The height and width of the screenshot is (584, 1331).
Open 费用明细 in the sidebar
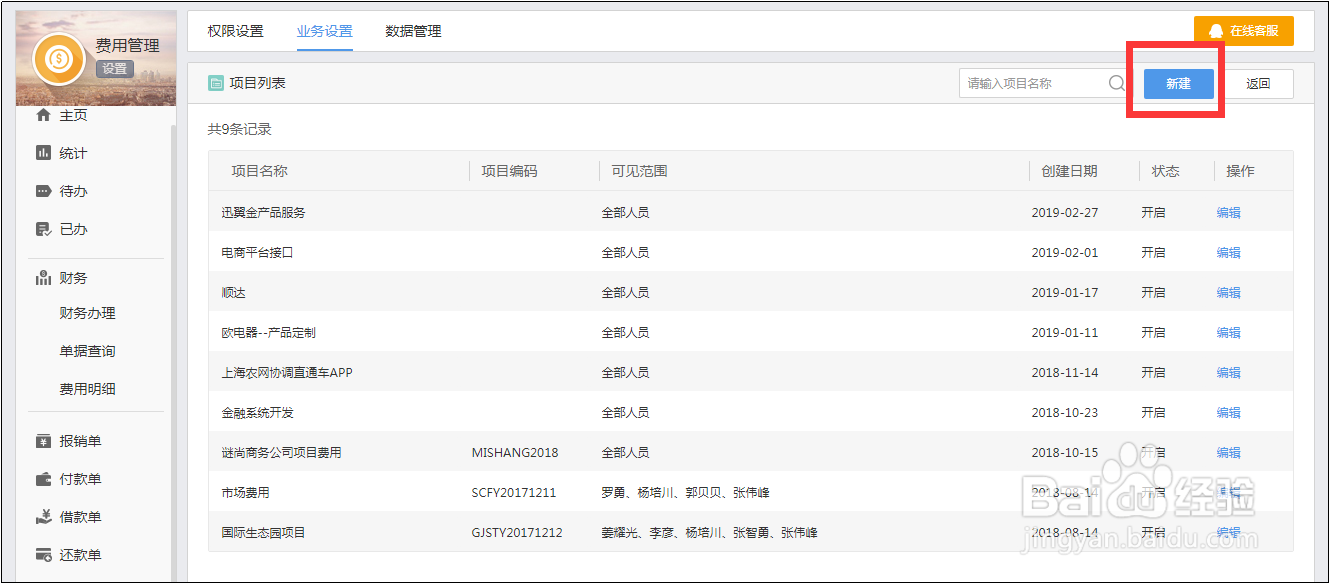click(x=88, y=389)
